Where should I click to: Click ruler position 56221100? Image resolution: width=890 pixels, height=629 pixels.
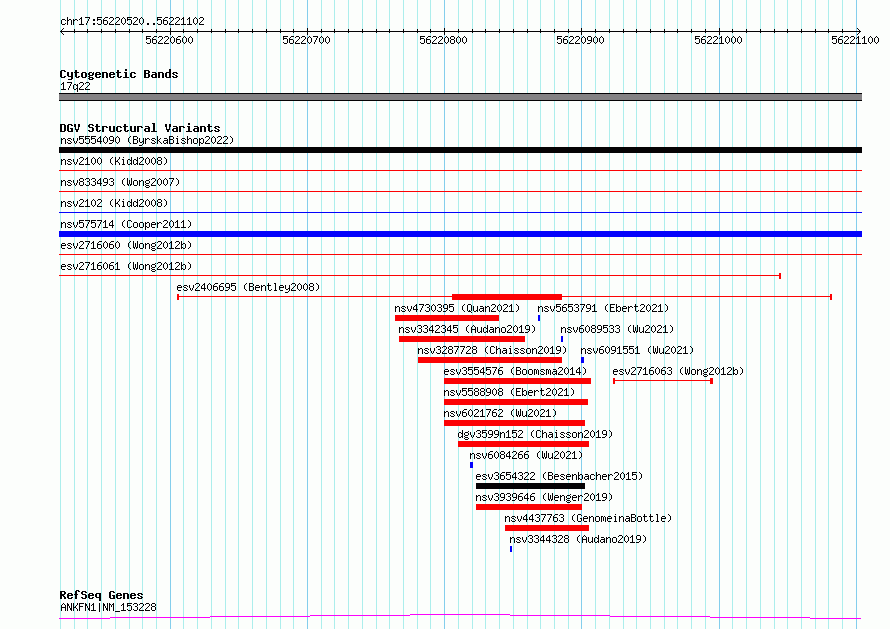855,40
